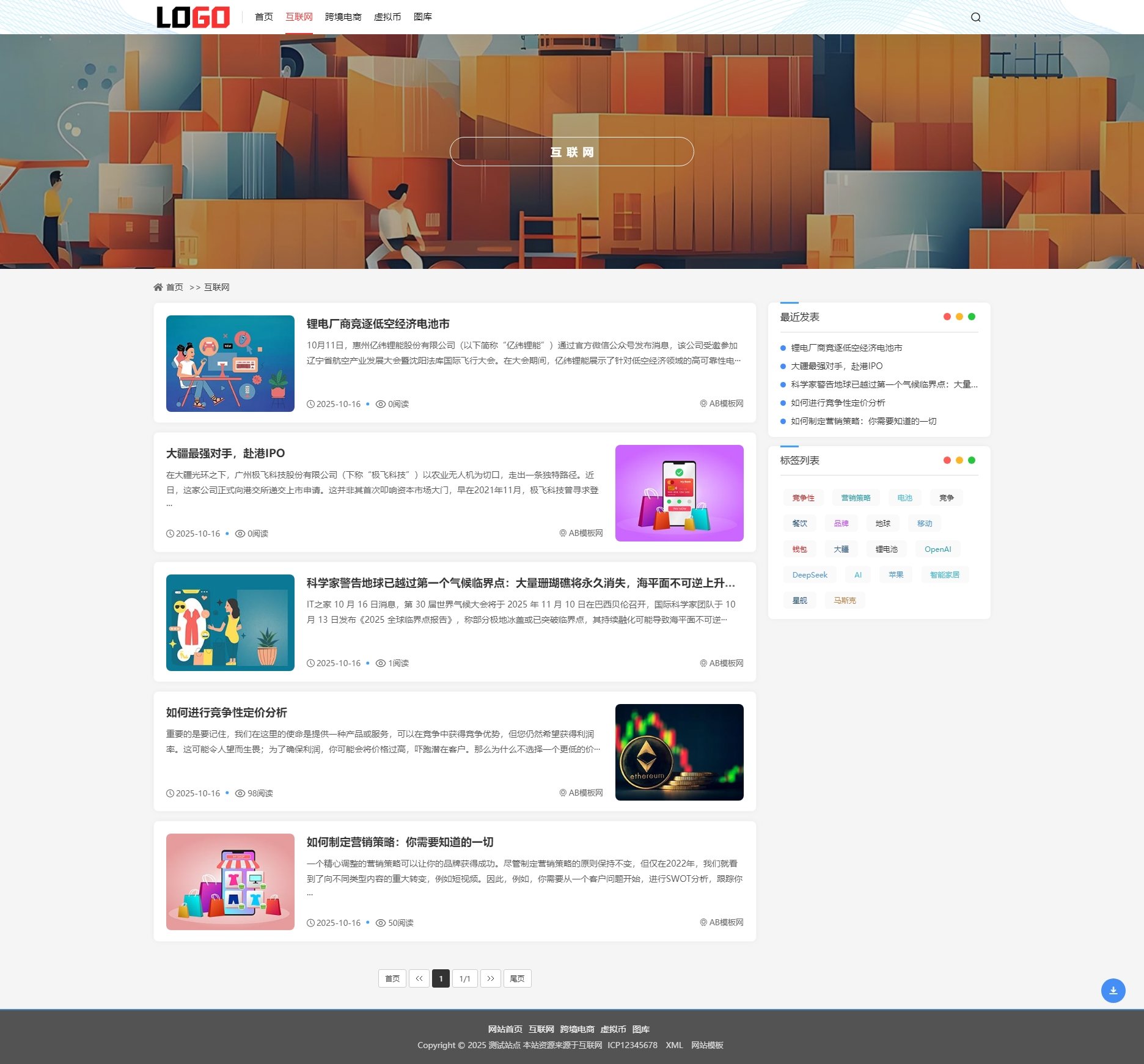The width and height of the screenshot is (1144, 1064).
Task: Select the 图库 item in top navigation
Action: coord(422,17)
